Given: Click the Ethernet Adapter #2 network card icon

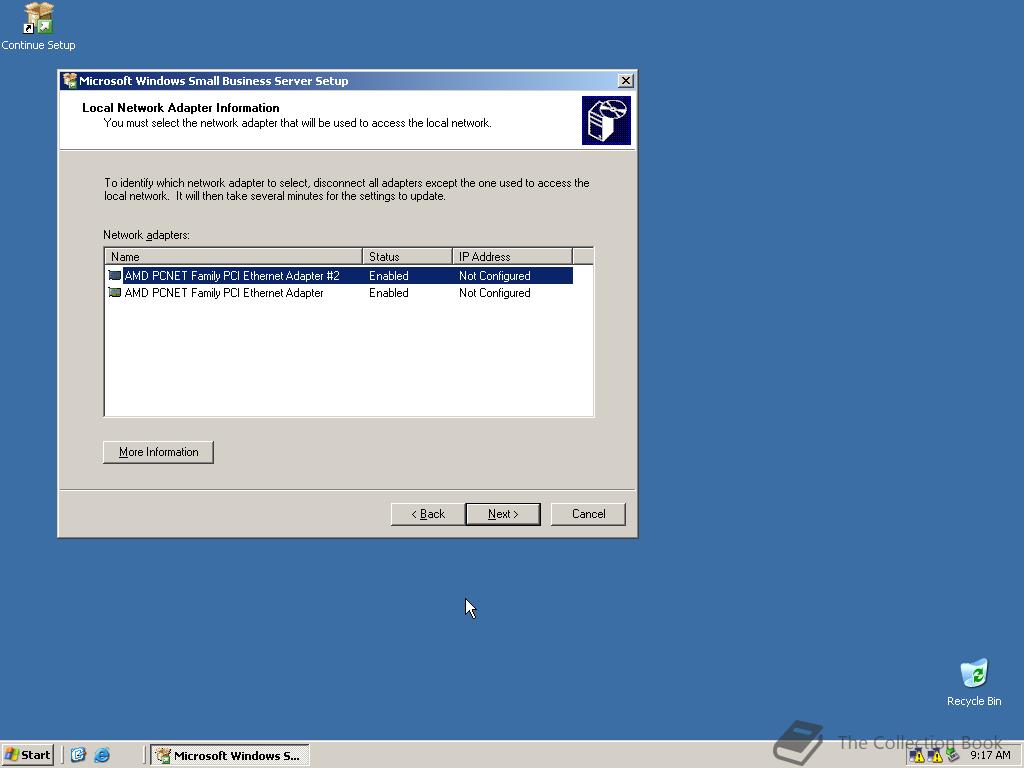Looking at the screenshot, I should (115, 276).
